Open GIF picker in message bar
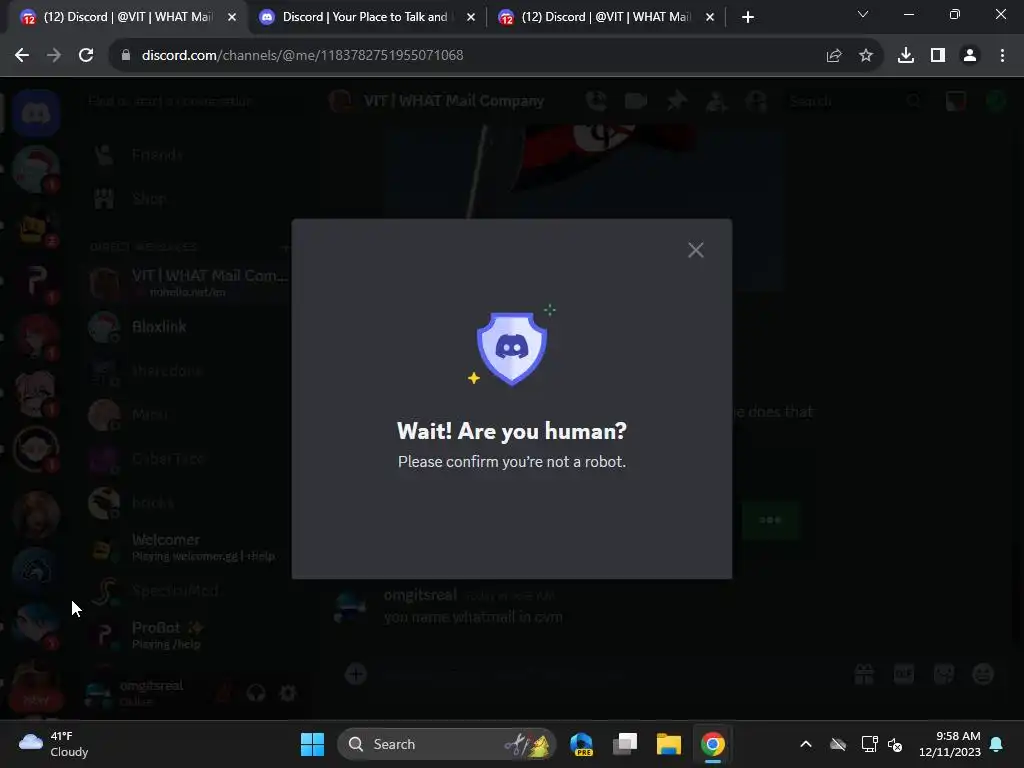The height and width of the screenshot is (768, 1024). point(904,674)
